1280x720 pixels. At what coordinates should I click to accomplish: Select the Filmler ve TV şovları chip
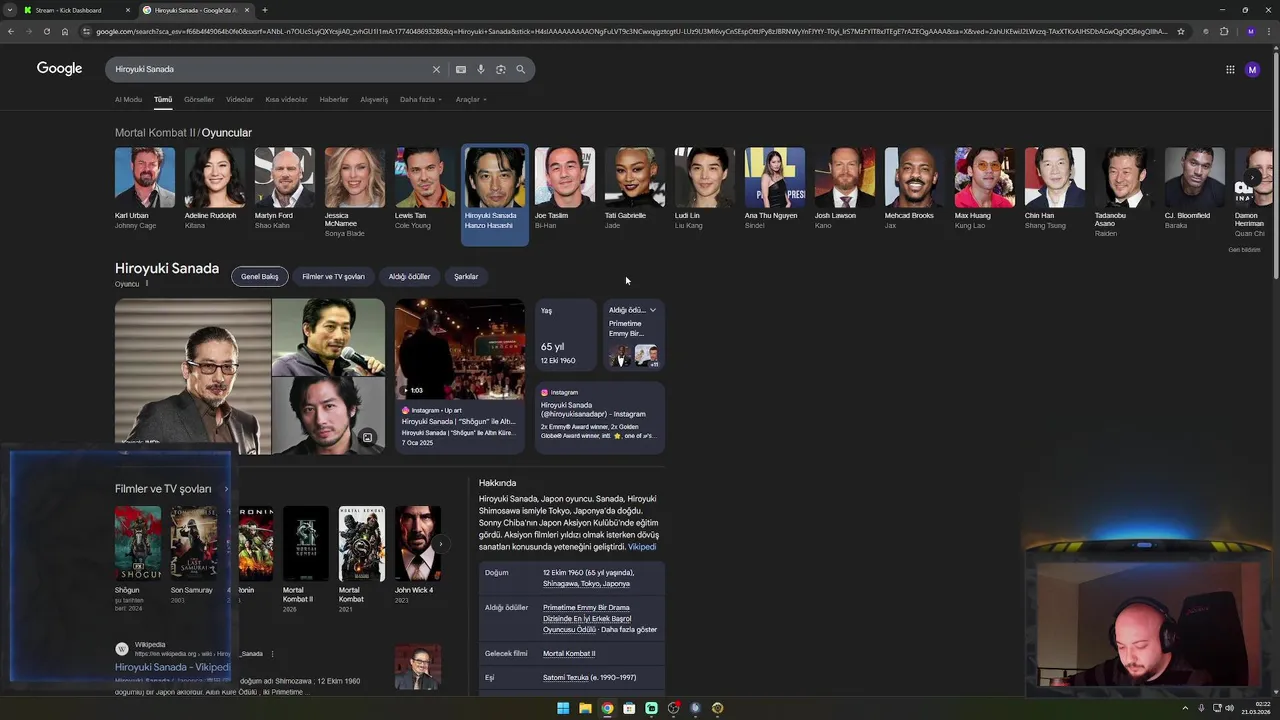tap(333, 276)
